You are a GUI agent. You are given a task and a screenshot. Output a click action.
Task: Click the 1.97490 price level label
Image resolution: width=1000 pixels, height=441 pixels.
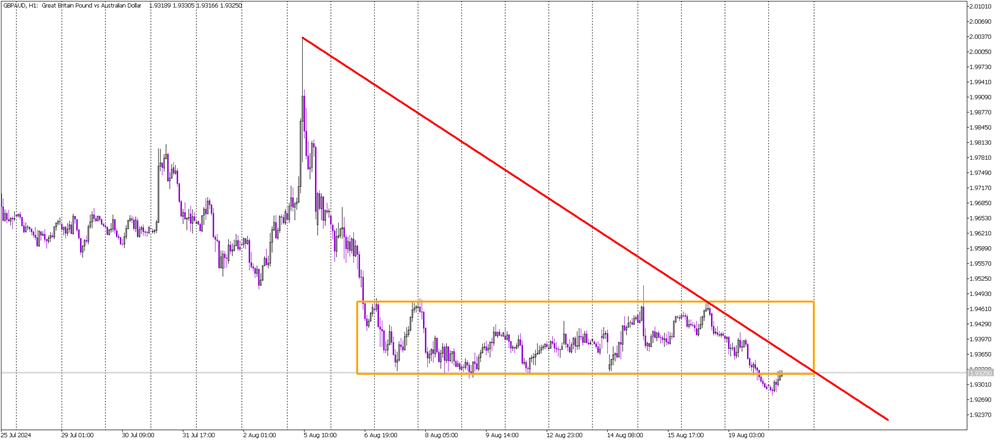(982, 173)
